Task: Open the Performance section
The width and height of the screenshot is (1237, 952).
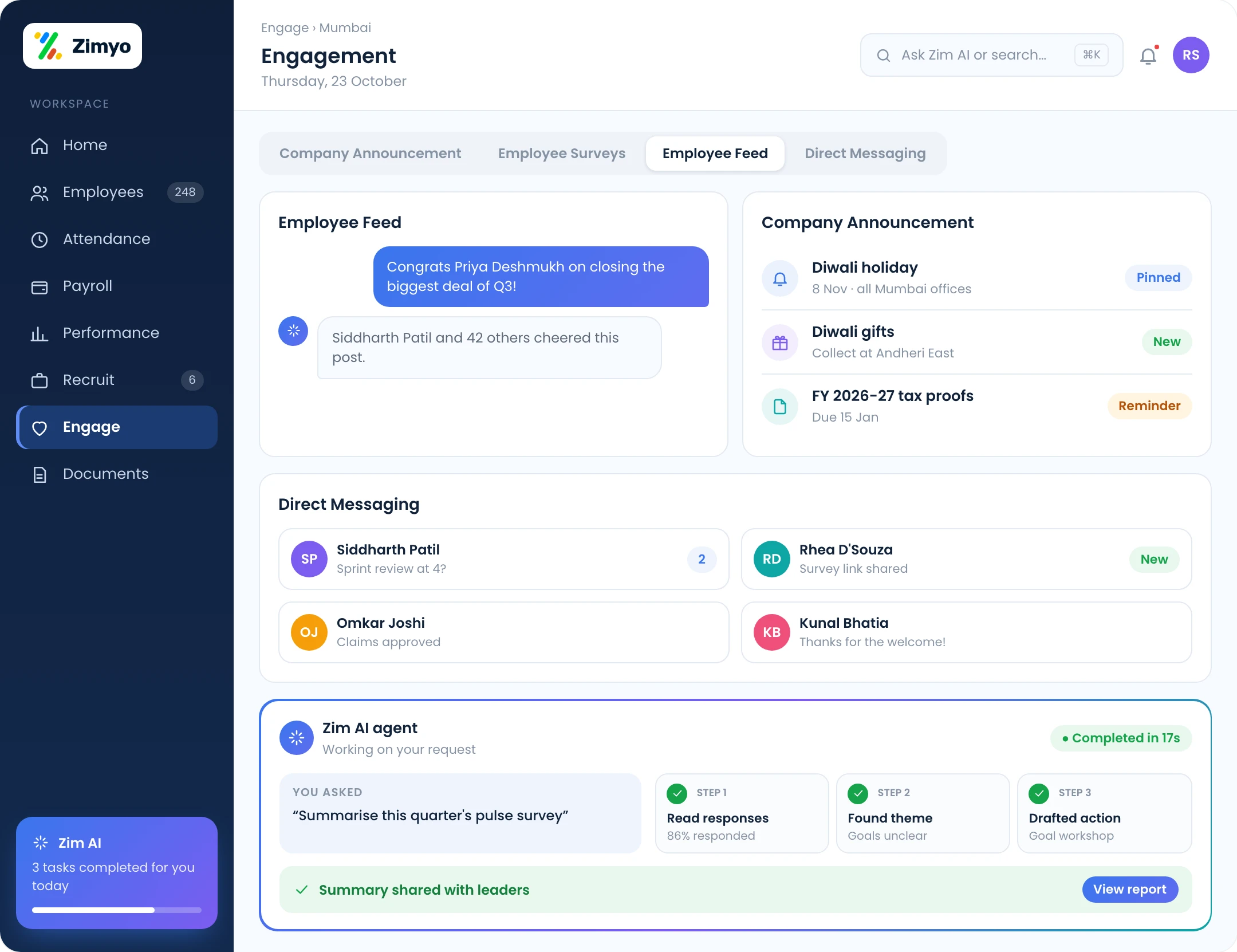Action: point(117,333)
